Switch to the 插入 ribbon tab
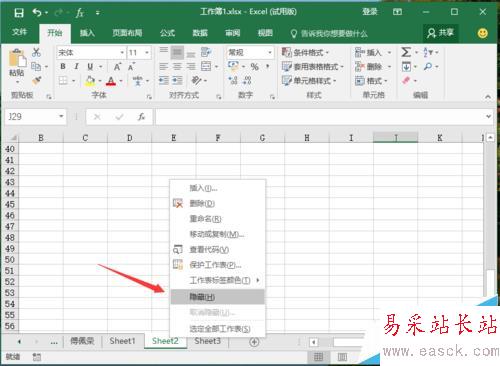 (87, 33)
